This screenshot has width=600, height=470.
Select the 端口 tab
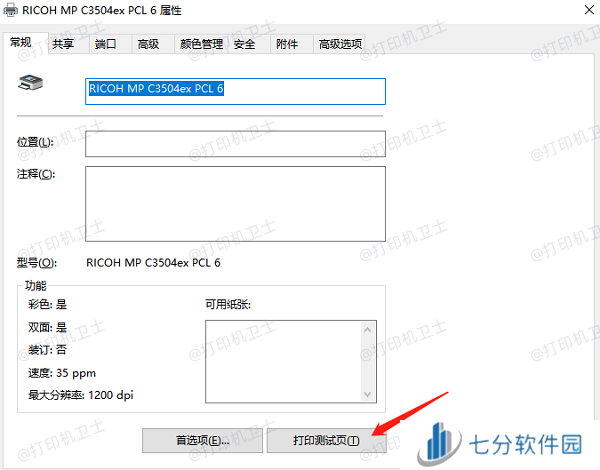[105, 44]
